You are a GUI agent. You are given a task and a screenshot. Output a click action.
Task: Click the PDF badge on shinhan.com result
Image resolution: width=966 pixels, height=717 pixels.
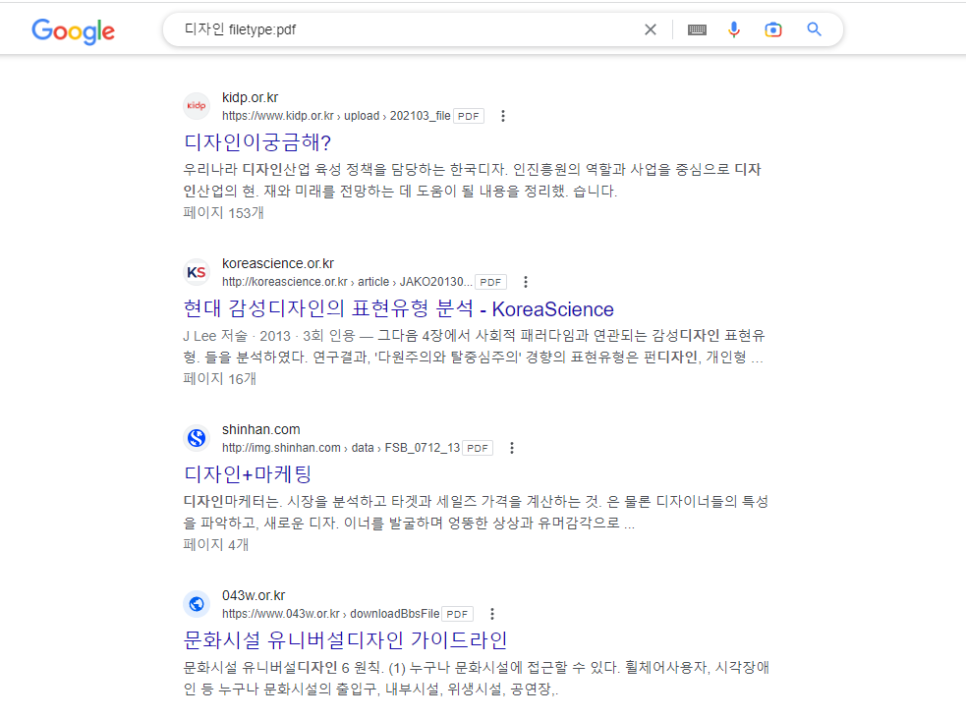[x=478, y=448]
